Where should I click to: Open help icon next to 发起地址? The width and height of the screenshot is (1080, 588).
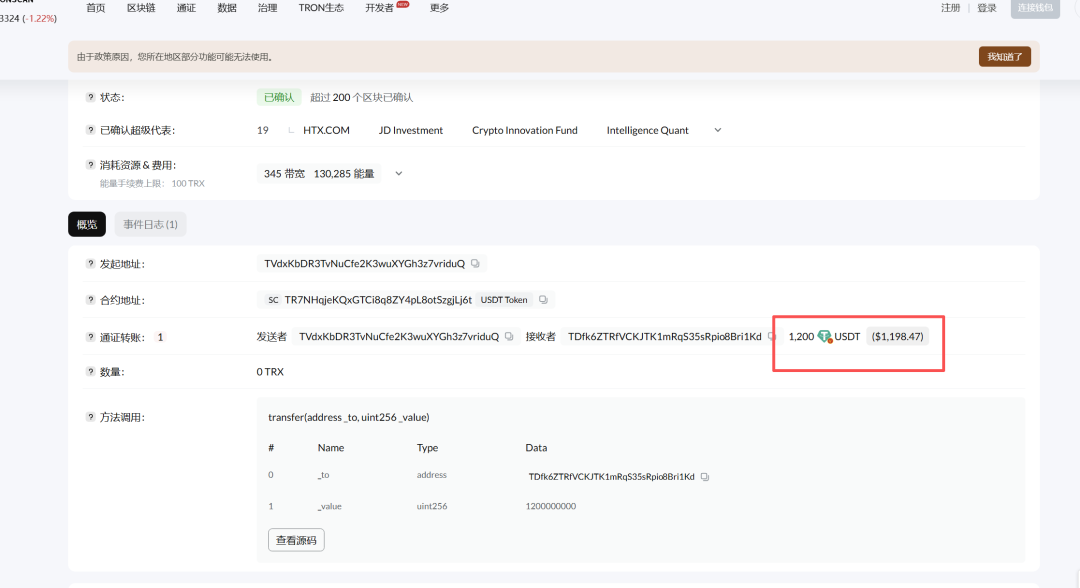(x=90, y=264)
